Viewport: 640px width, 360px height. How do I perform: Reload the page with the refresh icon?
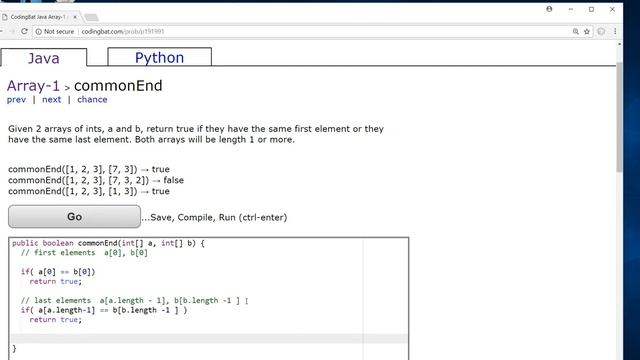pos(24,31)
